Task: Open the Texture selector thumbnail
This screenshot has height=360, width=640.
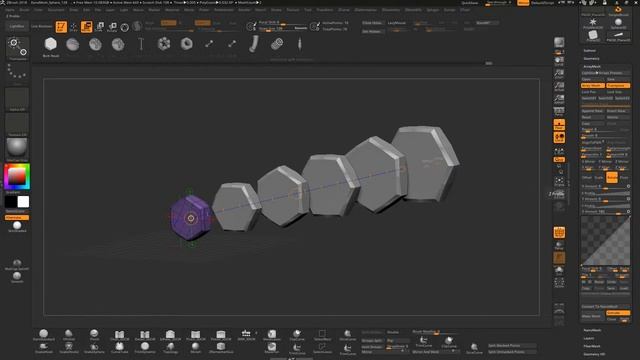Action: 17,124
